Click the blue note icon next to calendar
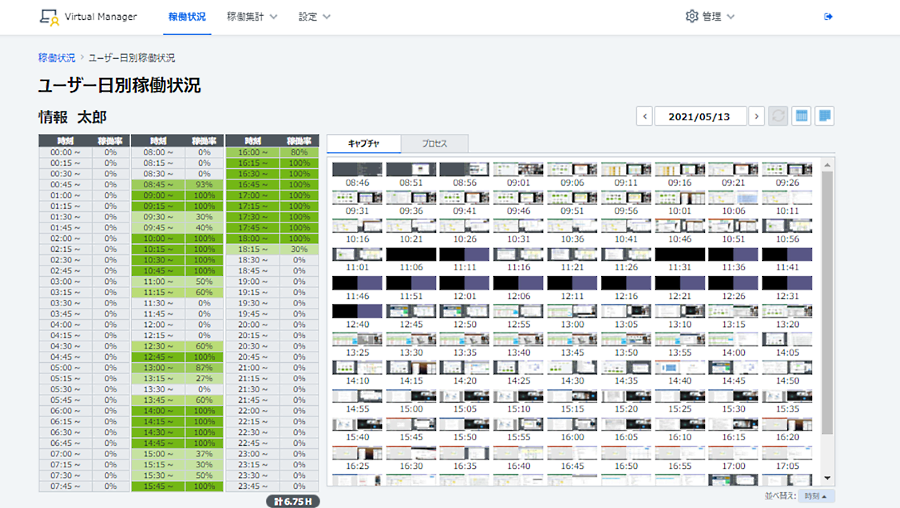The width and height of the screenshot is (900, 508). [824, 116]
